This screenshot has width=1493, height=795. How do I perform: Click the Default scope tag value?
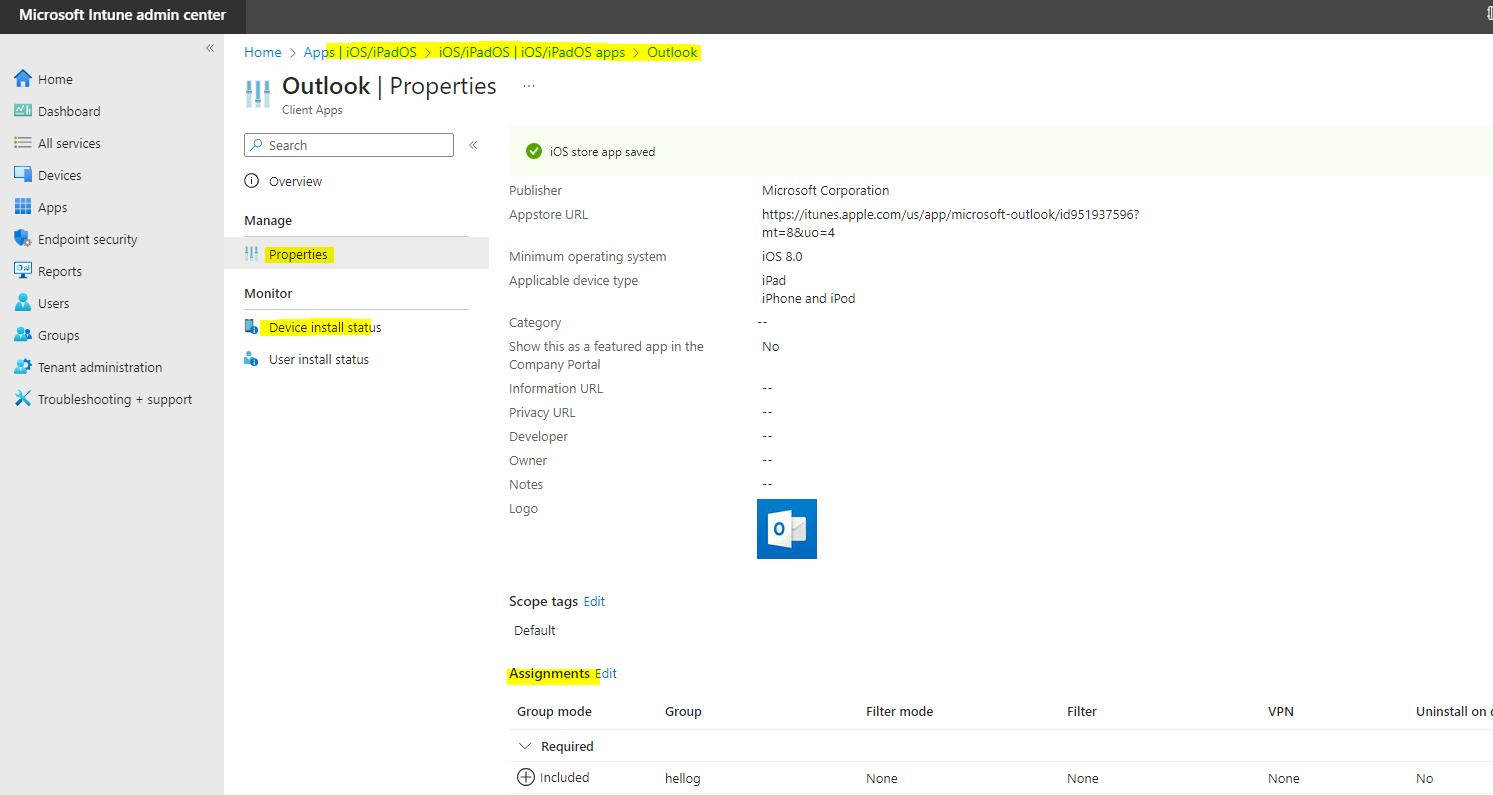click(x=535, y=630)
